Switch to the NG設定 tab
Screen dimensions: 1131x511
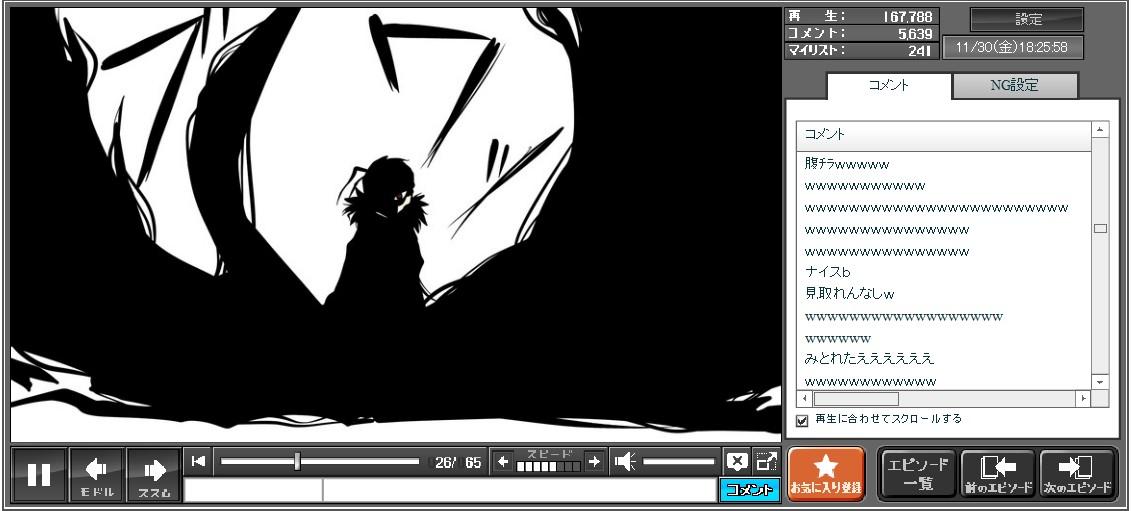pos(1014,86)
